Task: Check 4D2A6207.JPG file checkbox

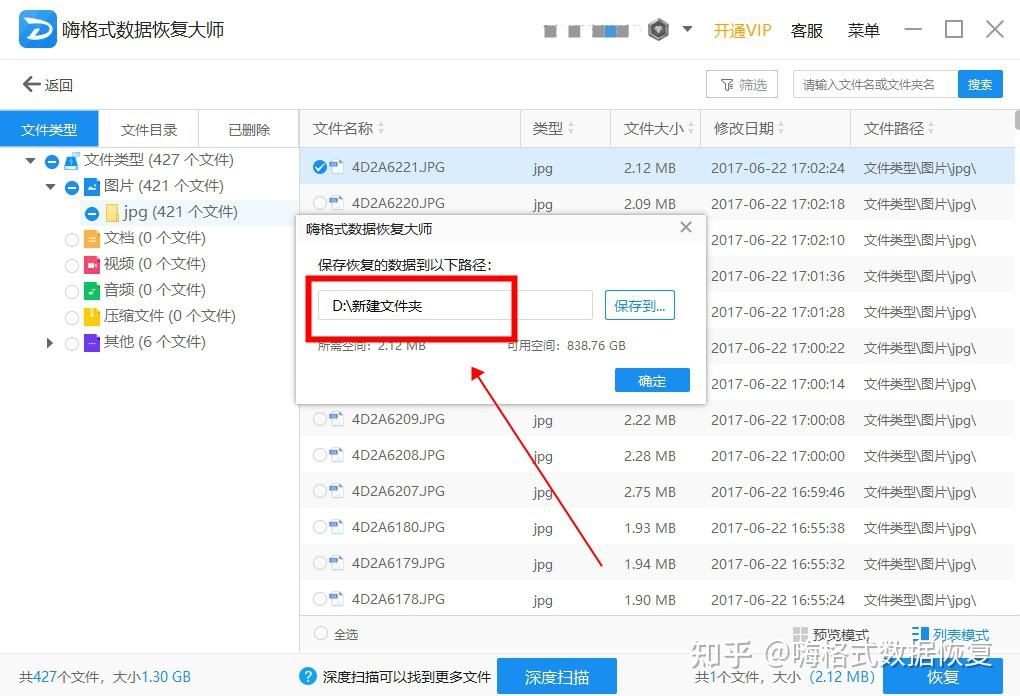Action: (319, 491)
